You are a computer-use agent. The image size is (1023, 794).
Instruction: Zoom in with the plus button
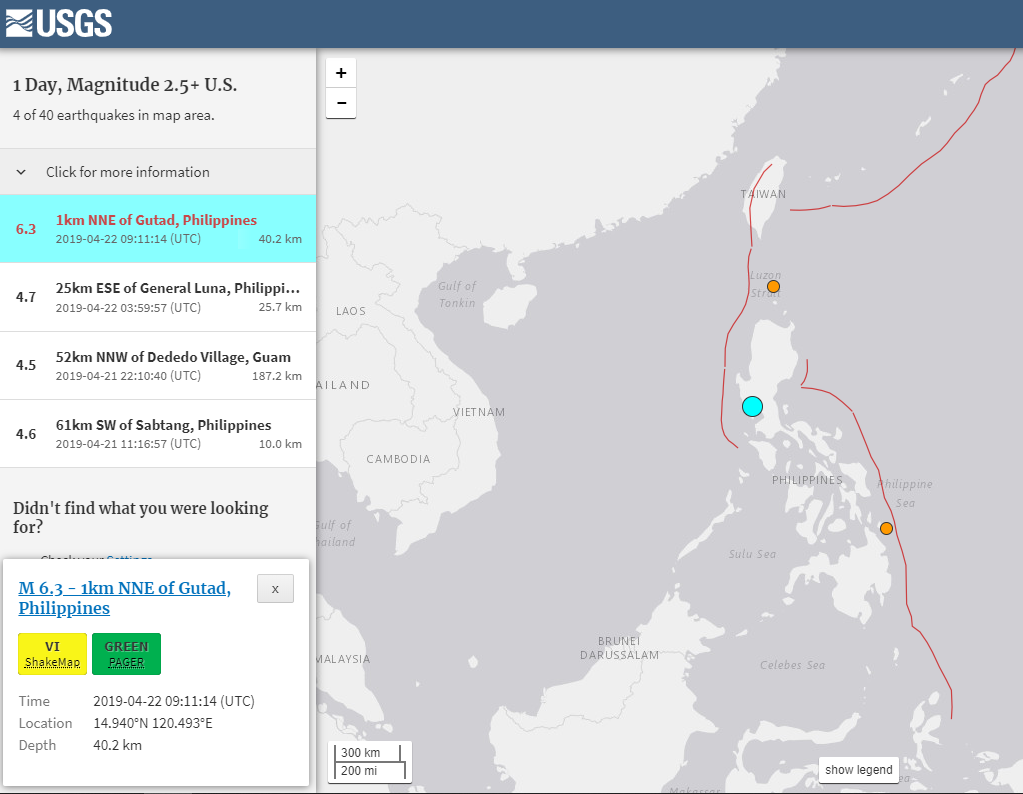click(x=341, y=73)
